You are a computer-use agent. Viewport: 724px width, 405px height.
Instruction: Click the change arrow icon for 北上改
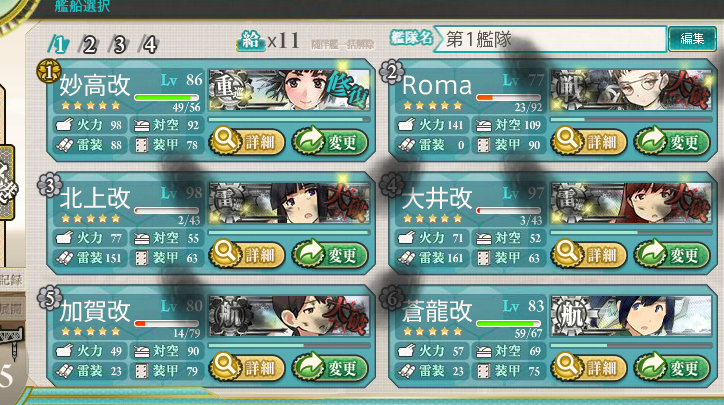[309, 253]
